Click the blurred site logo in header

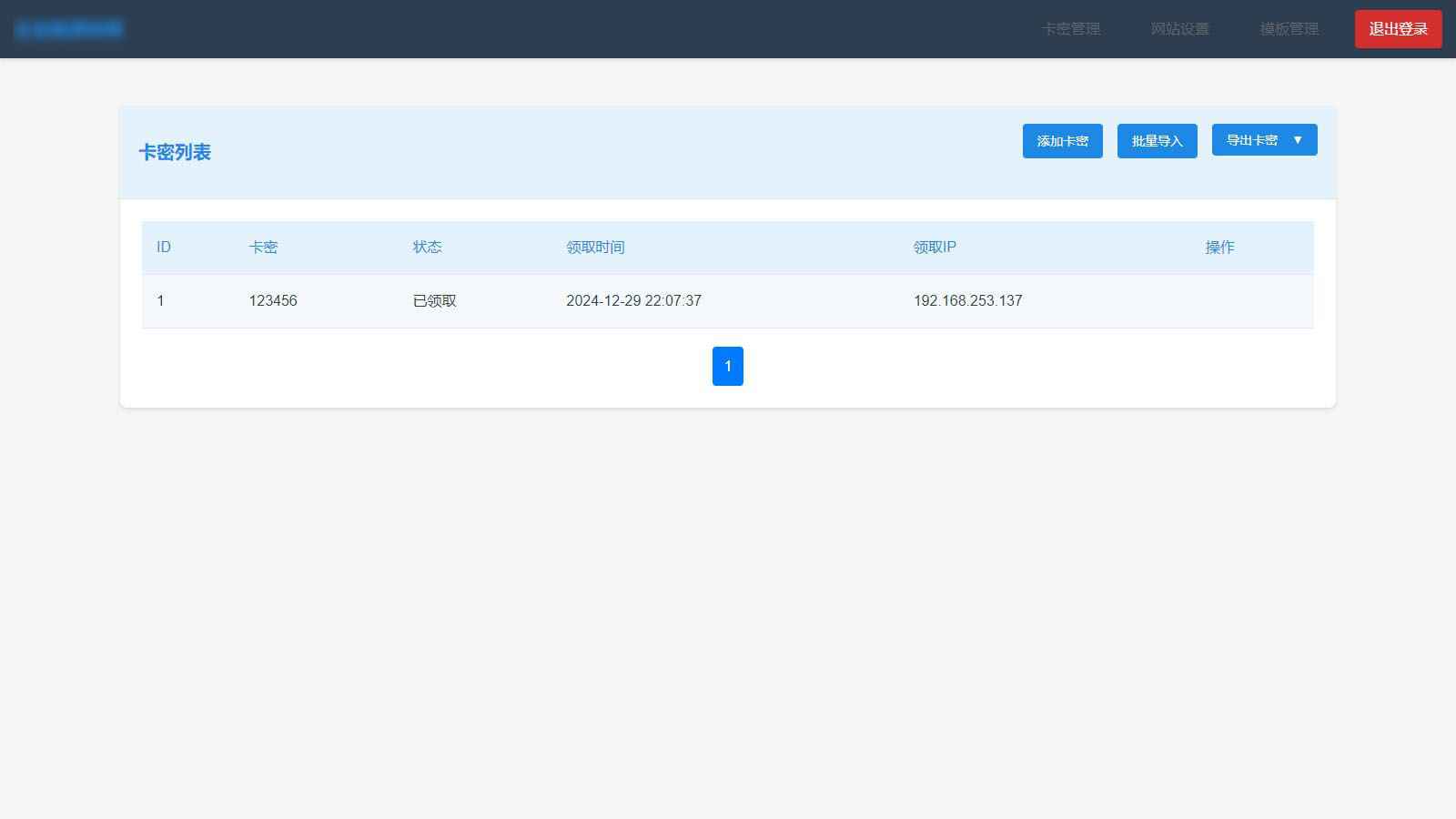tap(69, 29)
